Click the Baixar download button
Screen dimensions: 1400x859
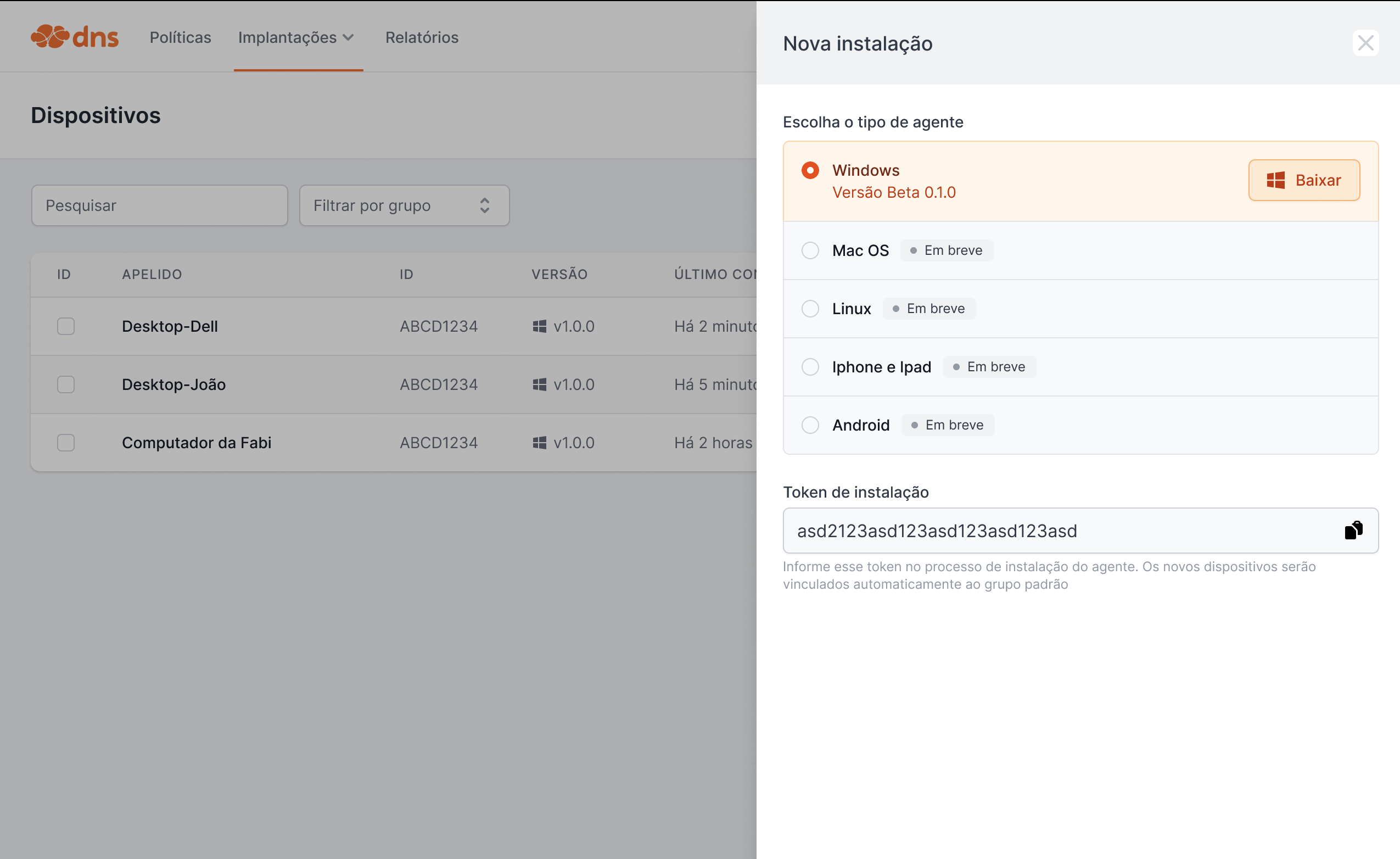[x=1304, y=180]
